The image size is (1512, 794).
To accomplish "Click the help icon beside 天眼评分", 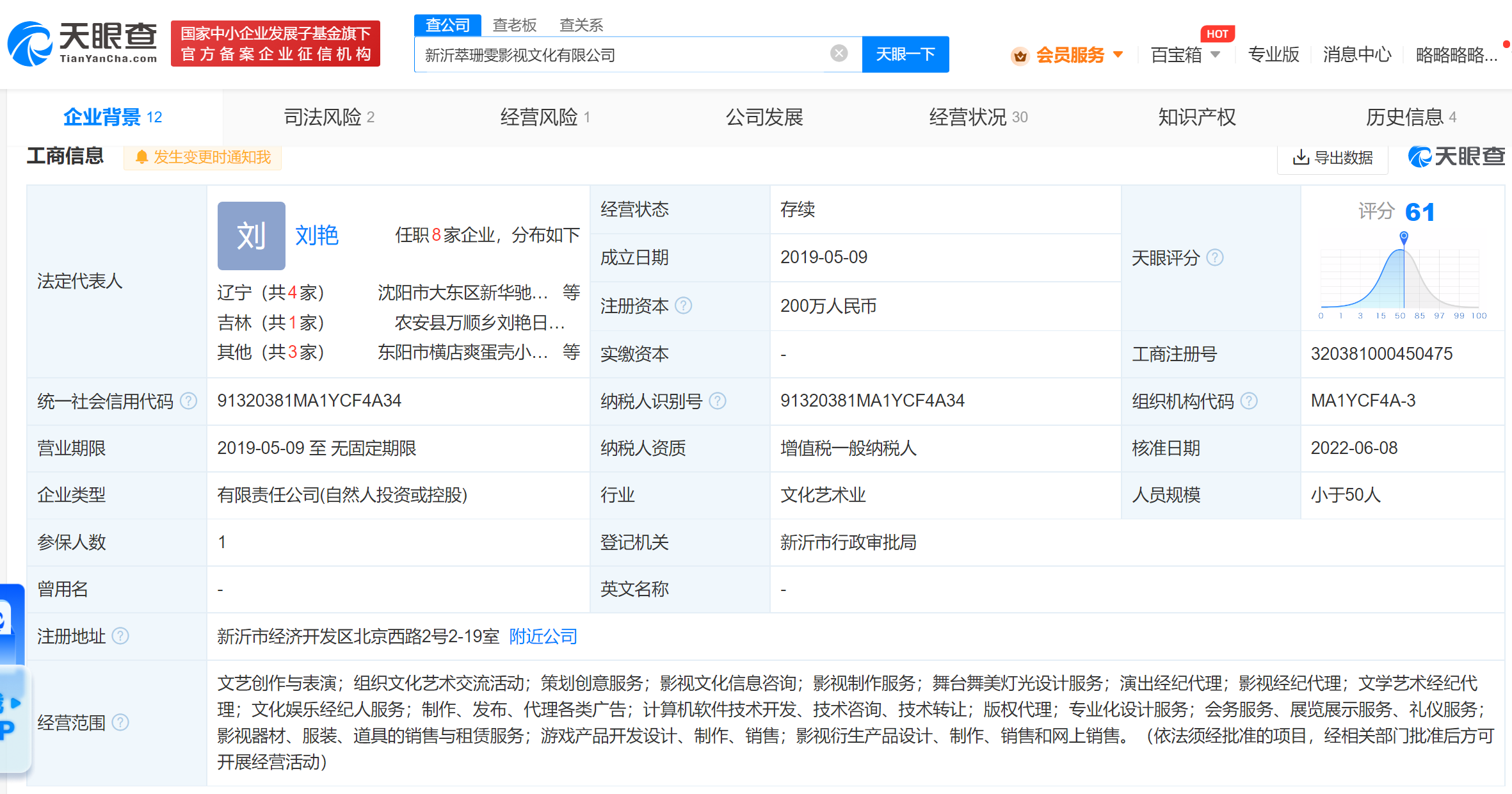I will (x=1216, y=257).
